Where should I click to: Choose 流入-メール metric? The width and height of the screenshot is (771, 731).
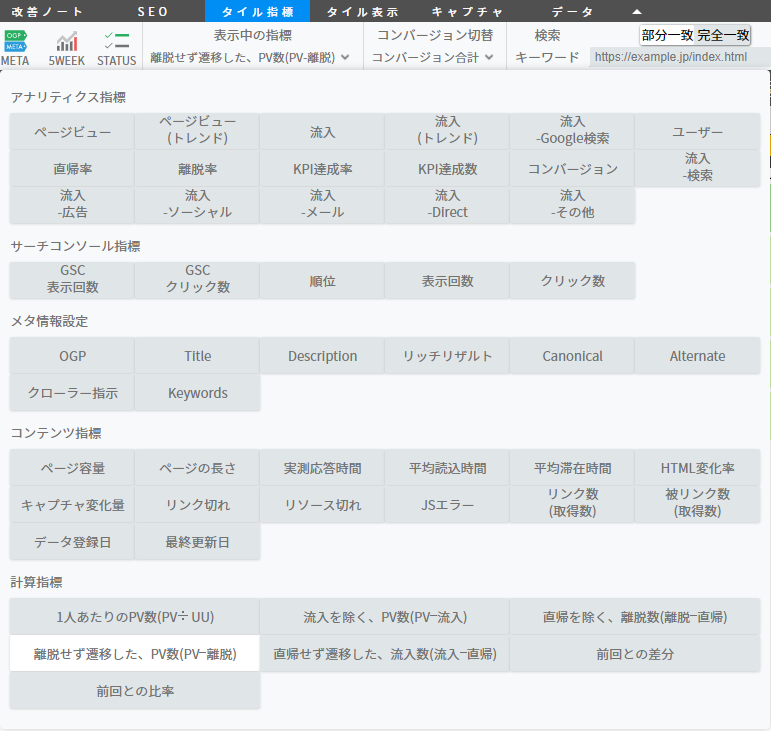coord(322,205)
